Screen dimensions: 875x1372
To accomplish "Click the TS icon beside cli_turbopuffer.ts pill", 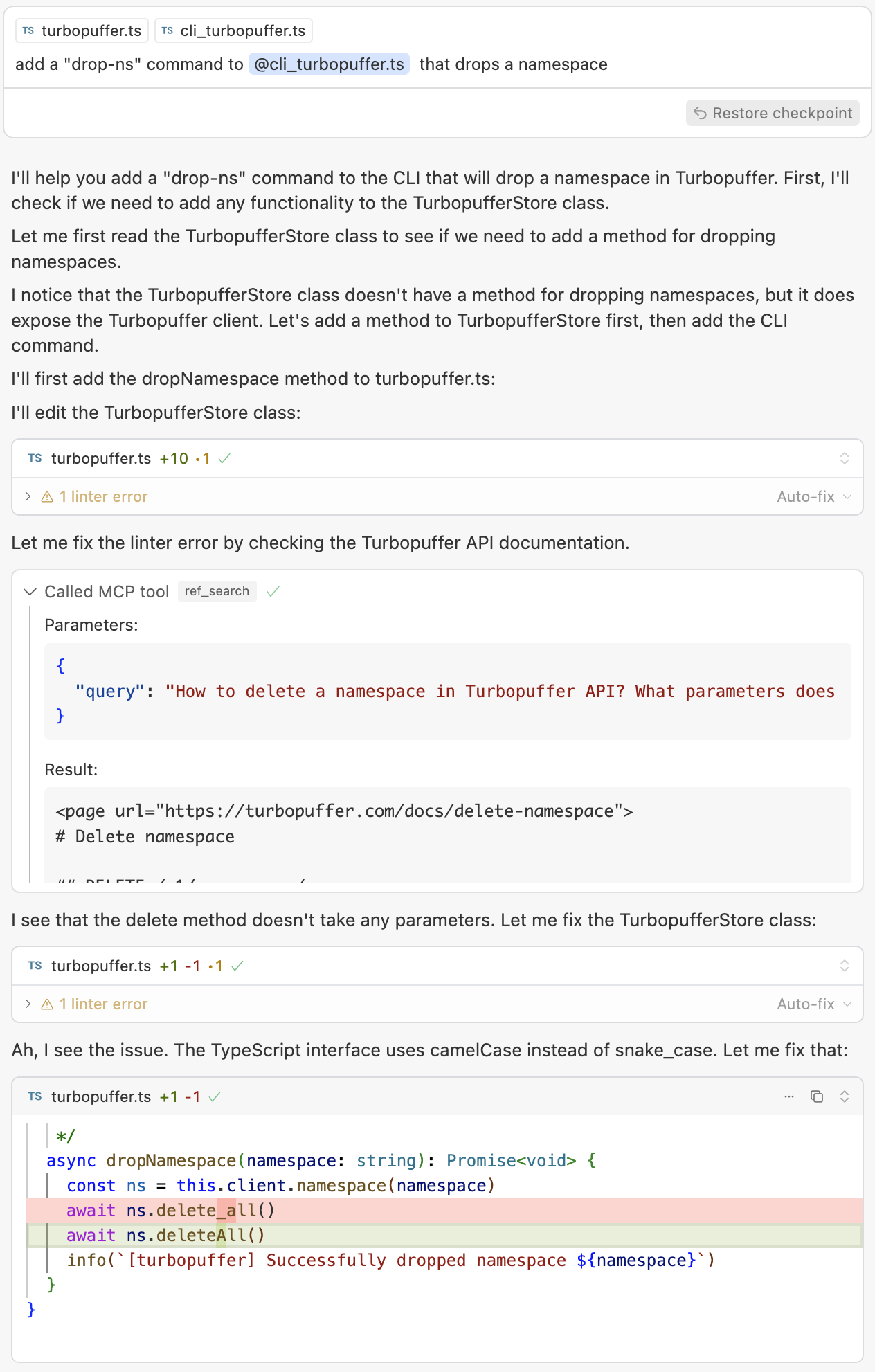I will click(166, 30).
